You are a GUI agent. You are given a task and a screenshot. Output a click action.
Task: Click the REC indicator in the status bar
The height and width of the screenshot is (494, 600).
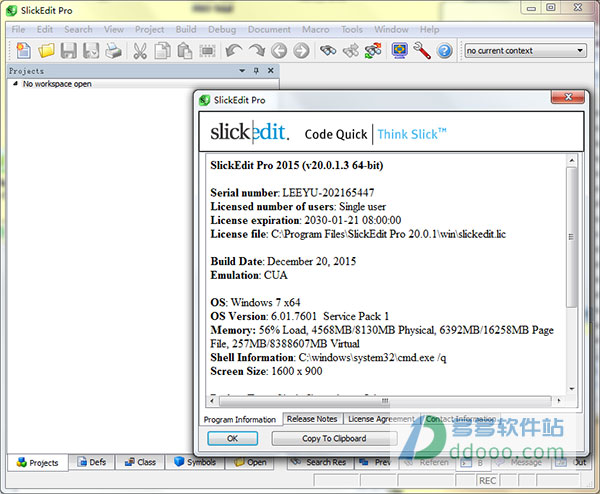click(x=487, y=481)
